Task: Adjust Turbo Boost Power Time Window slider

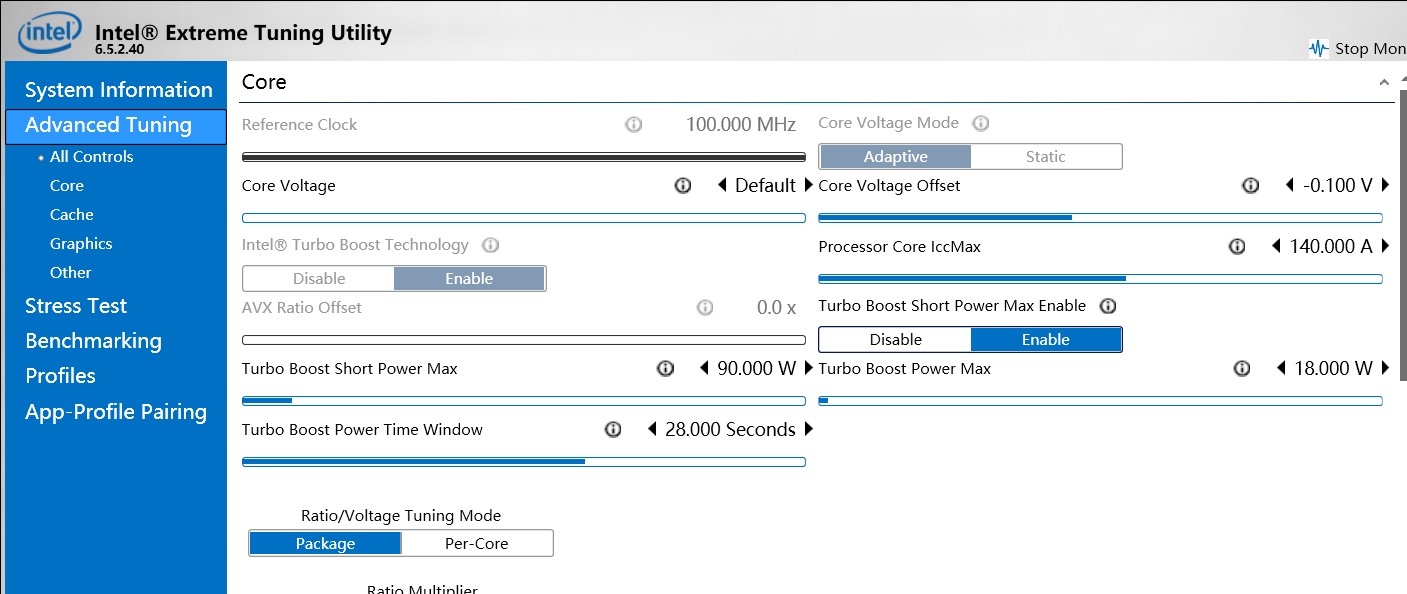Action: 524,462
